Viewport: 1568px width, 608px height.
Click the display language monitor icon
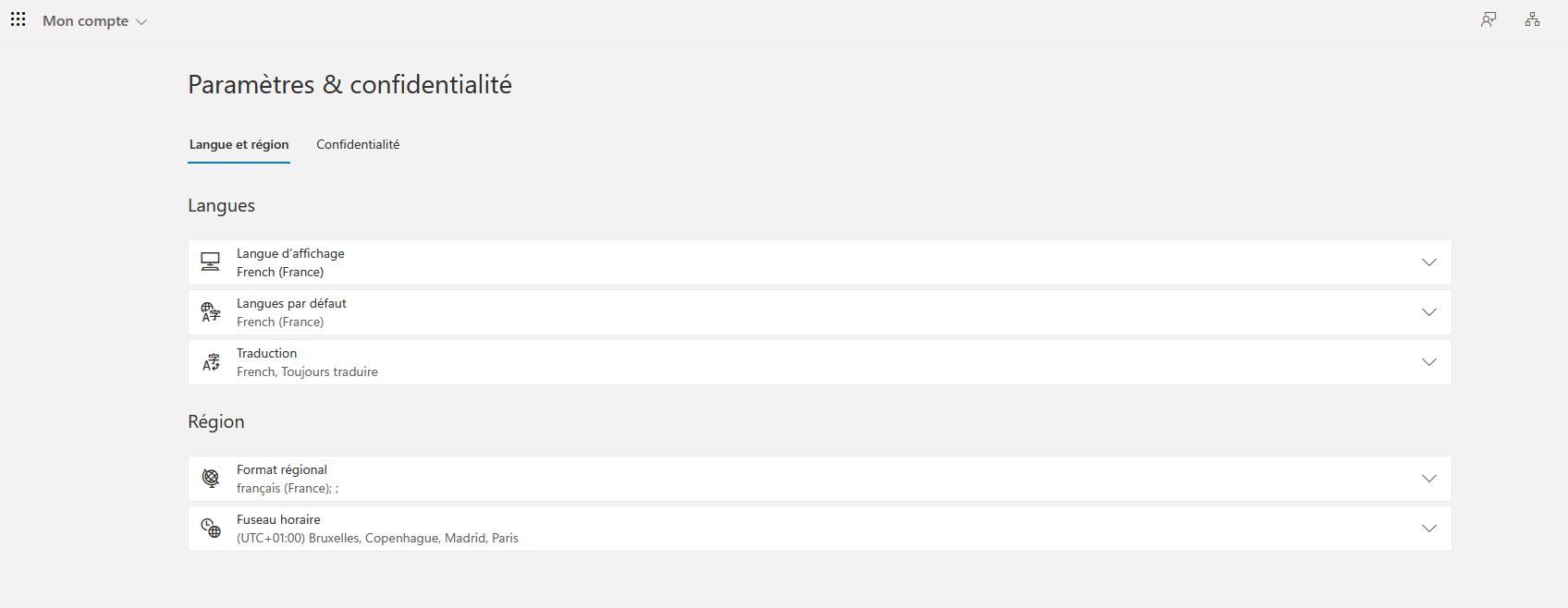[x=211, y=262]
